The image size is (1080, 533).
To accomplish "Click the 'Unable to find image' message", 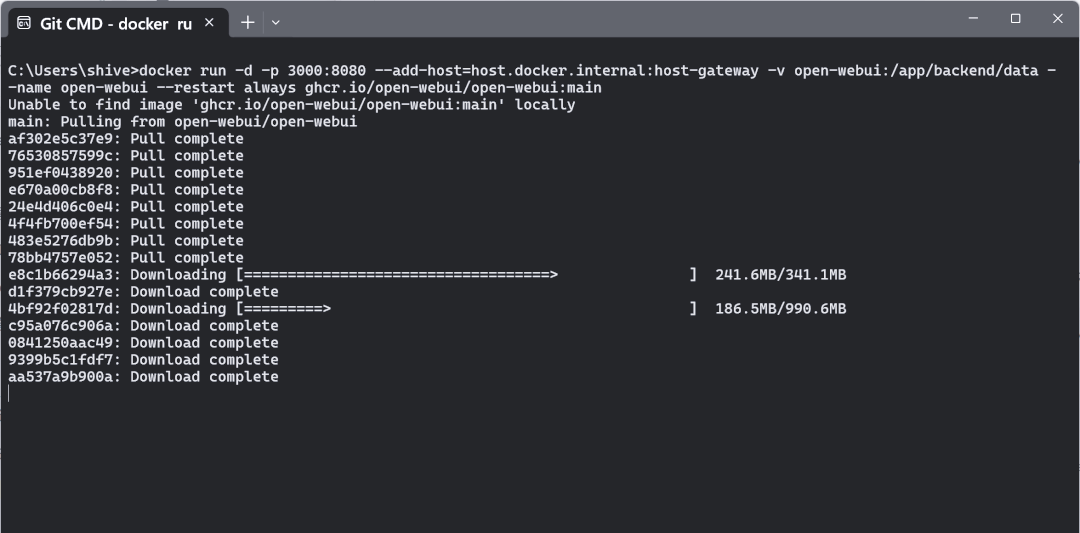I will (x=291, y=105).
